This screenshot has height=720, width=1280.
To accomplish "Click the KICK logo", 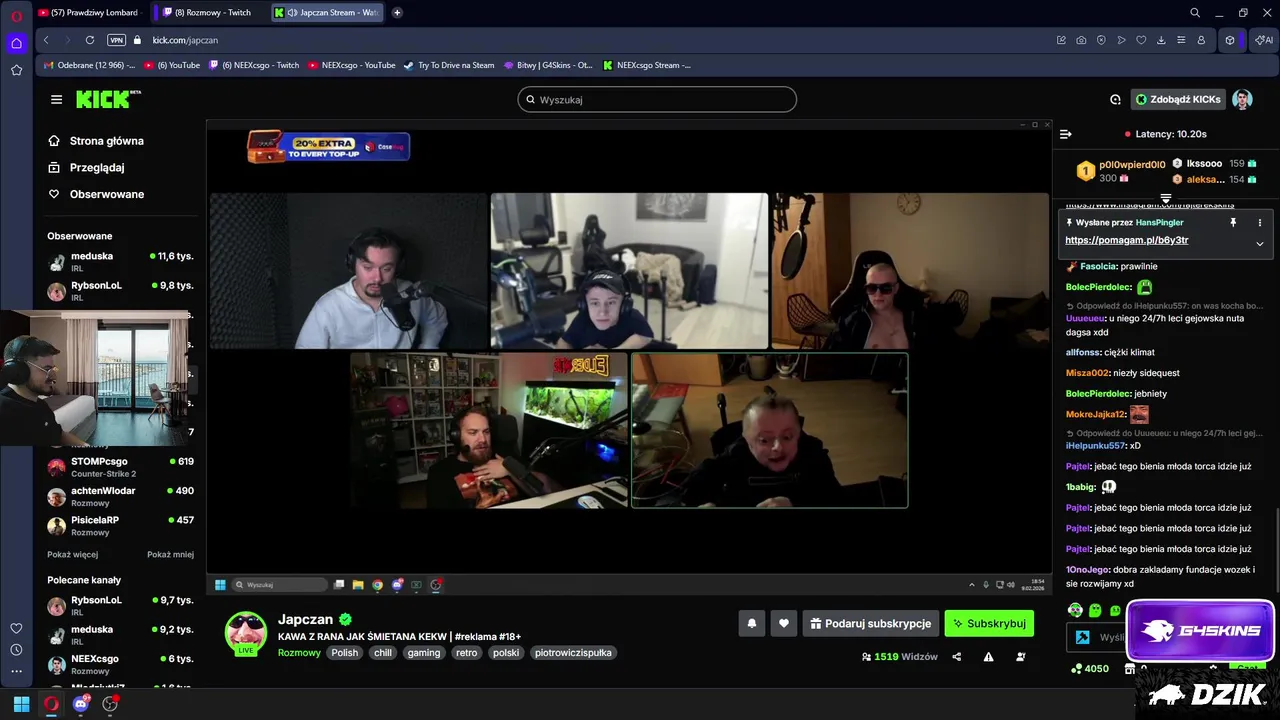I will [108, 99].
